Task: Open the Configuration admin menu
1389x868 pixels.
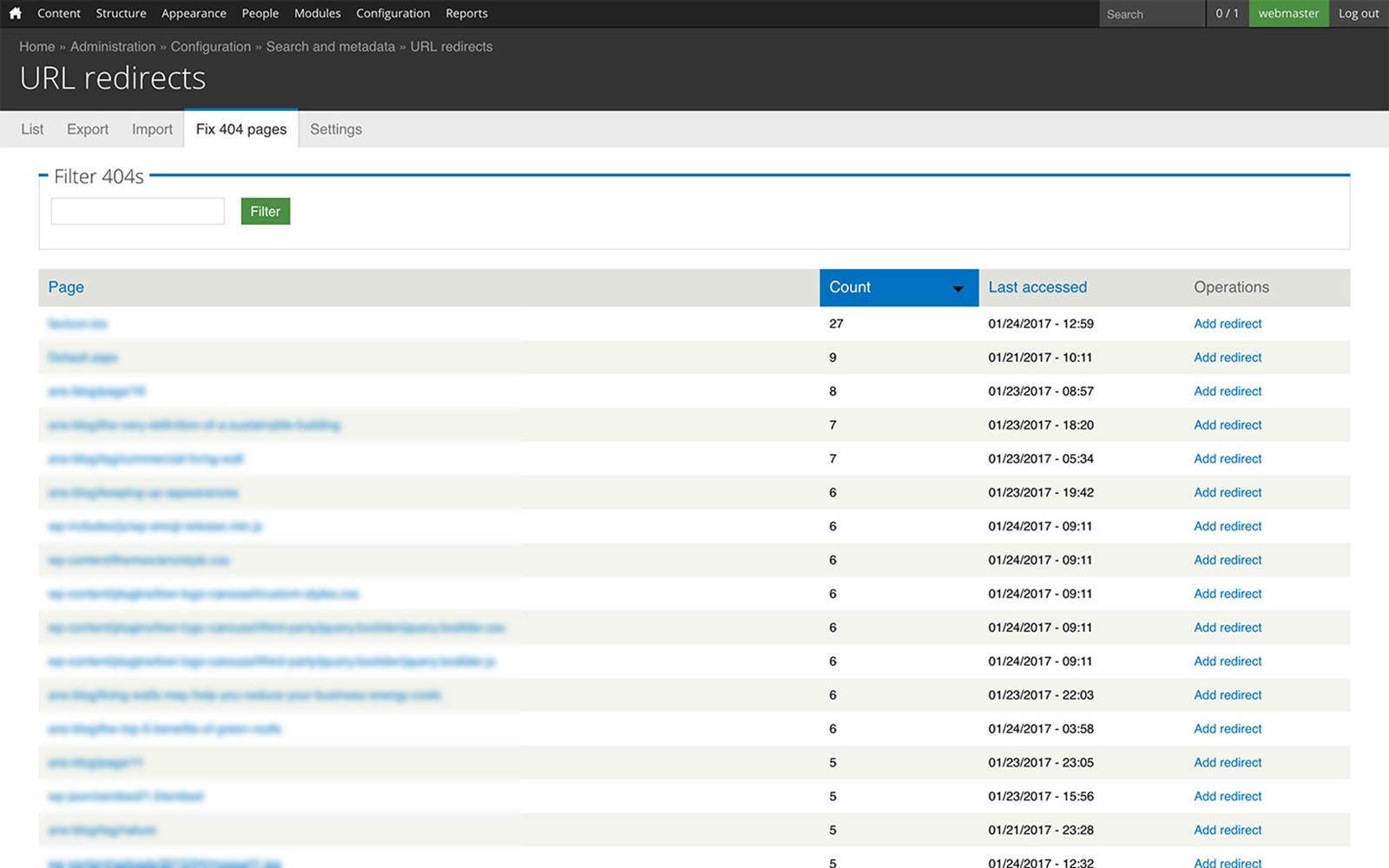Action: coord(393,13)
